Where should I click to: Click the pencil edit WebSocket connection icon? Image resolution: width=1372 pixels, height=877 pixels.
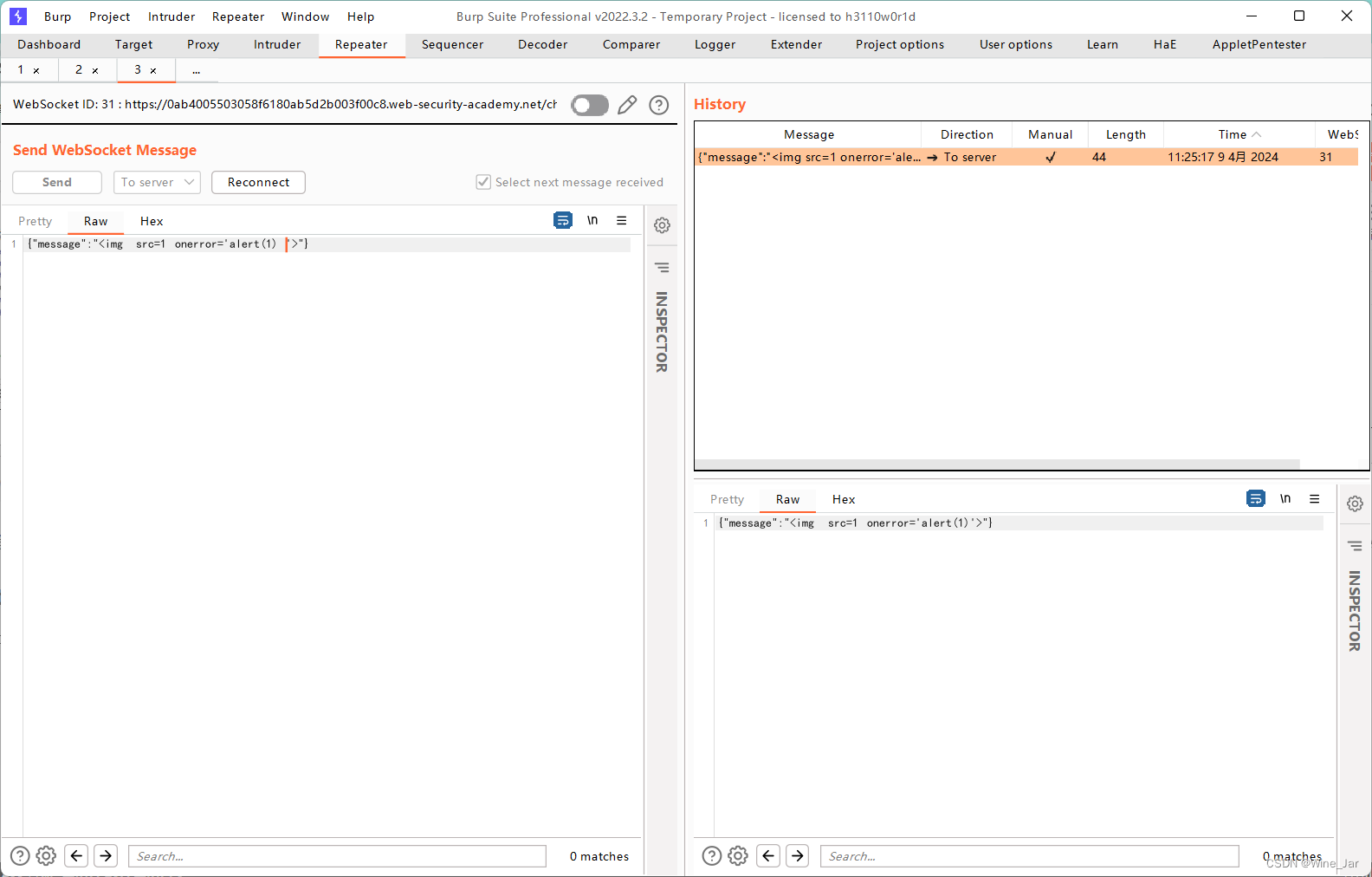[627, 105]
